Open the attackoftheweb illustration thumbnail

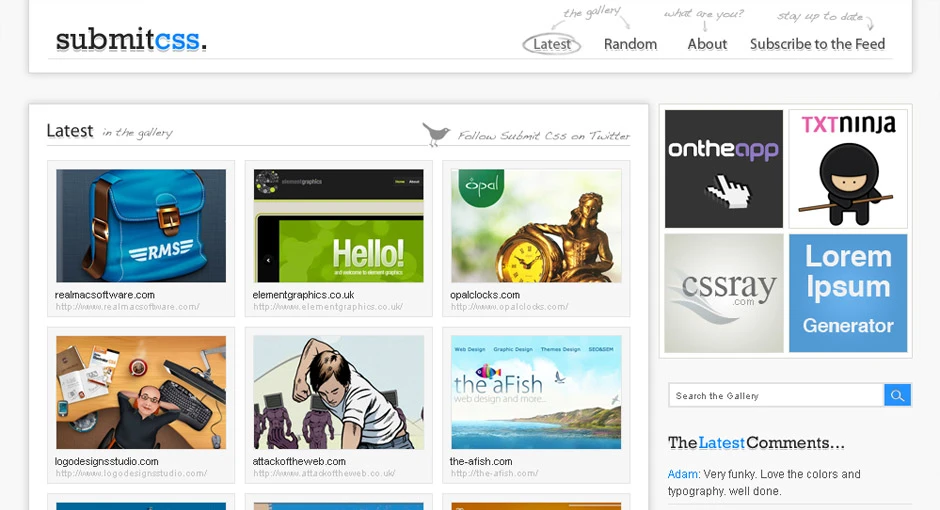tap(338, 392)
